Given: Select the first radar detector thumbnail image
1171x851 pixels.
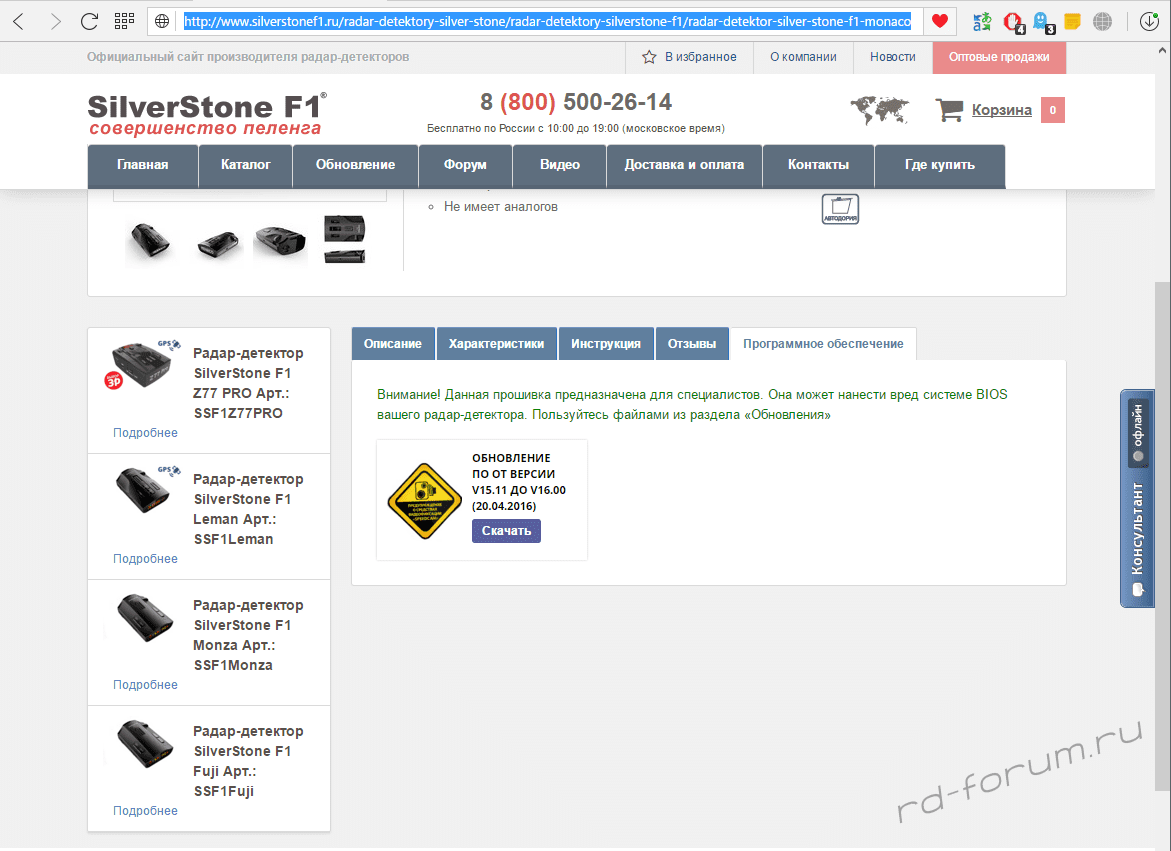Looking at the screenshot, I should pyautogui.click(x=151, y=241).
